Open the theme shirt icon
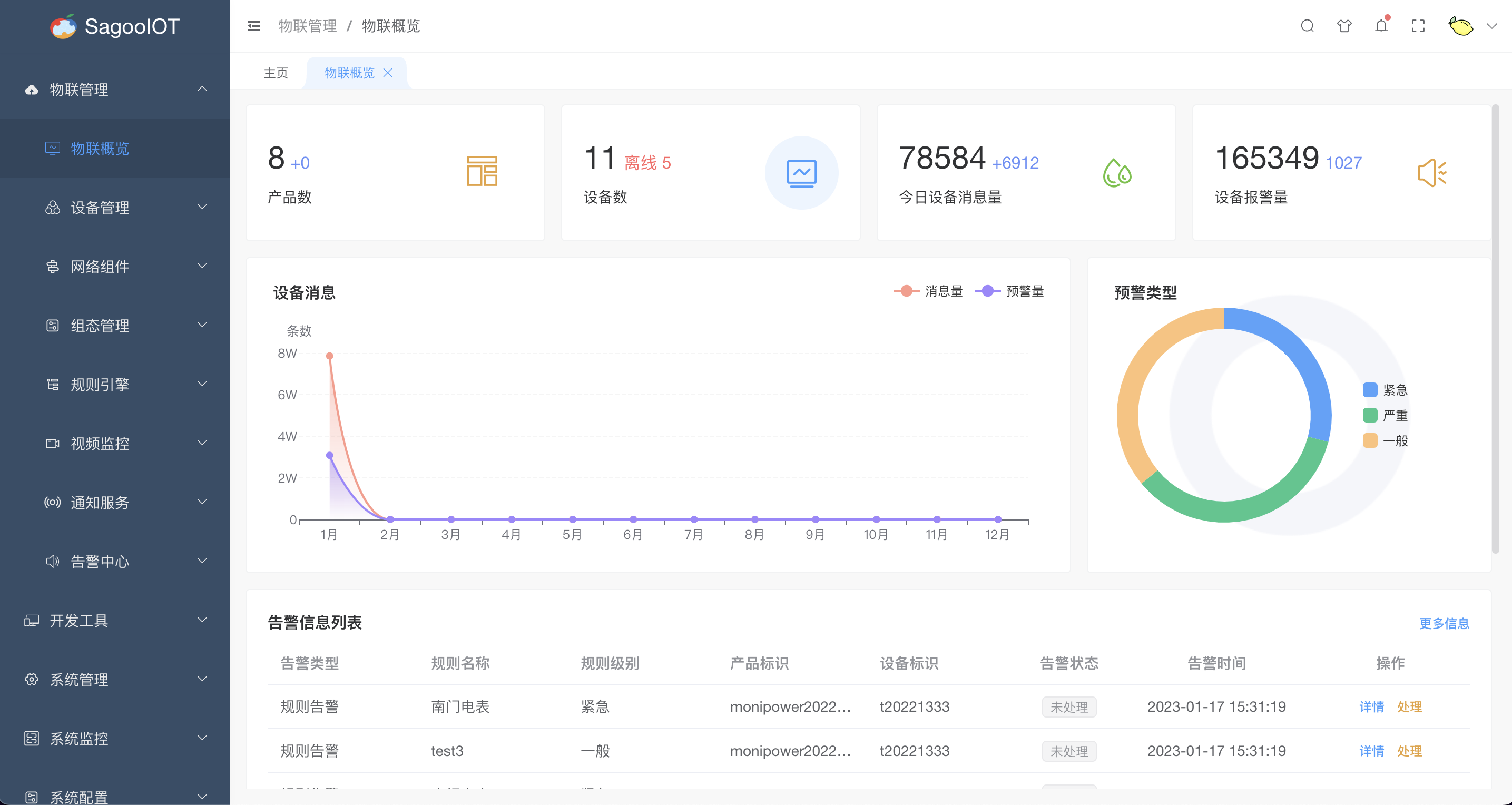The width and height of the screenshot is (1512, 805). 1343,26
